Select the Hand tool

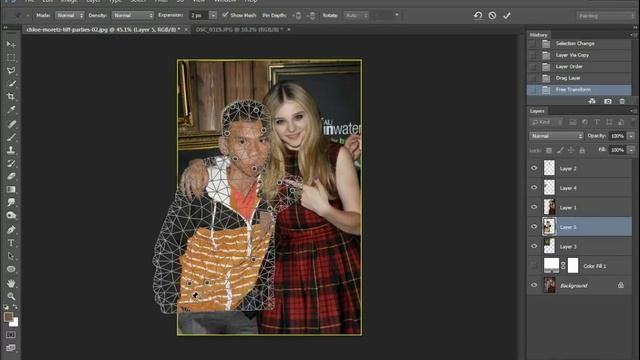tap(11, 283)
